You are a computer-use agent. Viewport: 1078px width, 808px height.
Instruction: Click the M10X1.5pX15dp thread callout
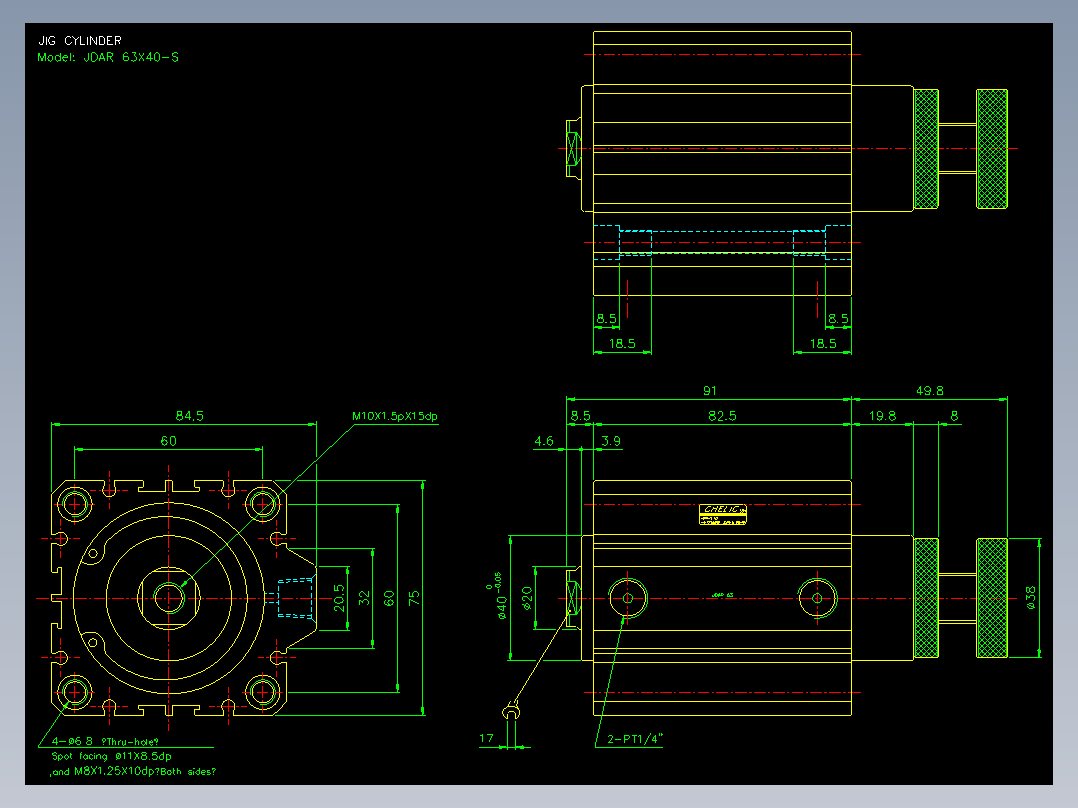click(395, 416)
